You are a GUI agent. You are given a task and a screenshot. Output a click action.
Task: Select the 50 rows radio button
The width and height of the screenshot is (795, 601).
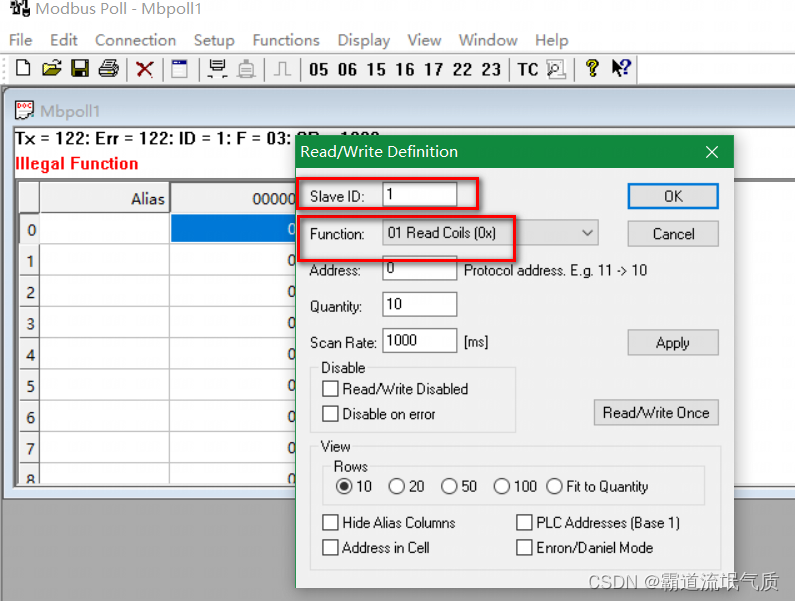point(449,486)
